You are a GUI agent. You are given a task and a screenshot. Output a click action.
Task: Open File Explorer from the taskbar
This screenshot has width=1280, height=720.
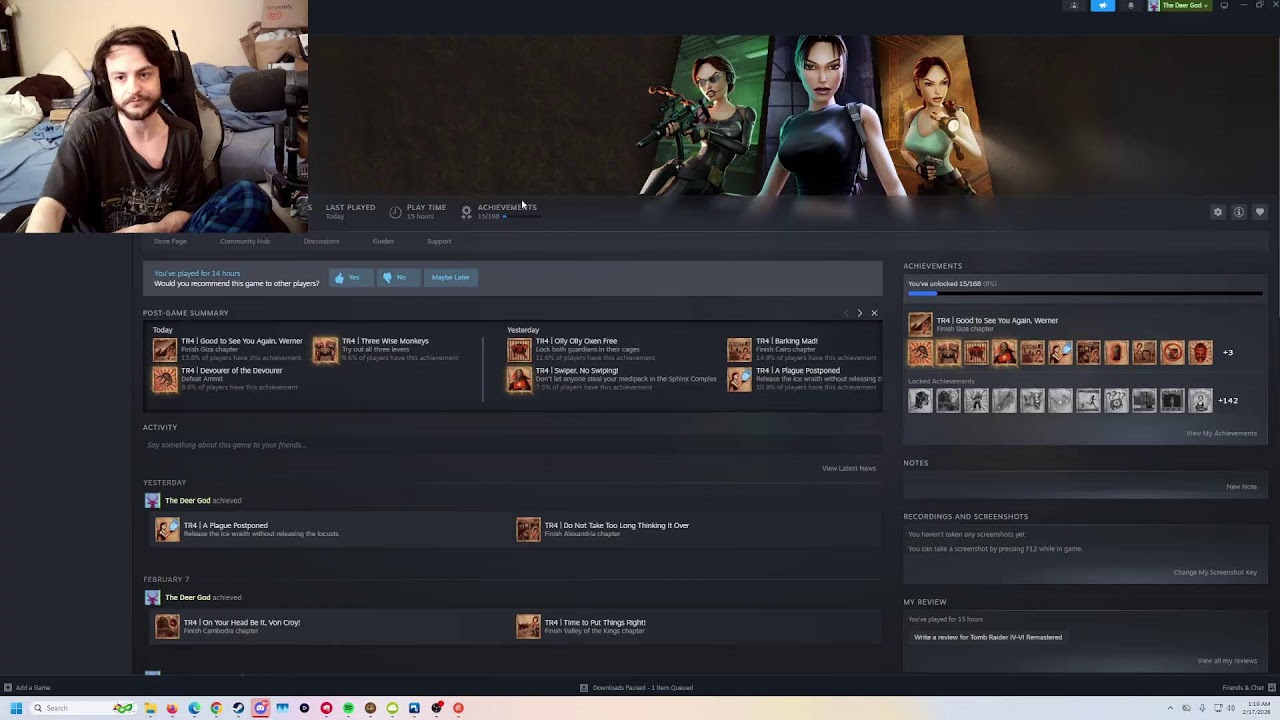tap(150, 708)
